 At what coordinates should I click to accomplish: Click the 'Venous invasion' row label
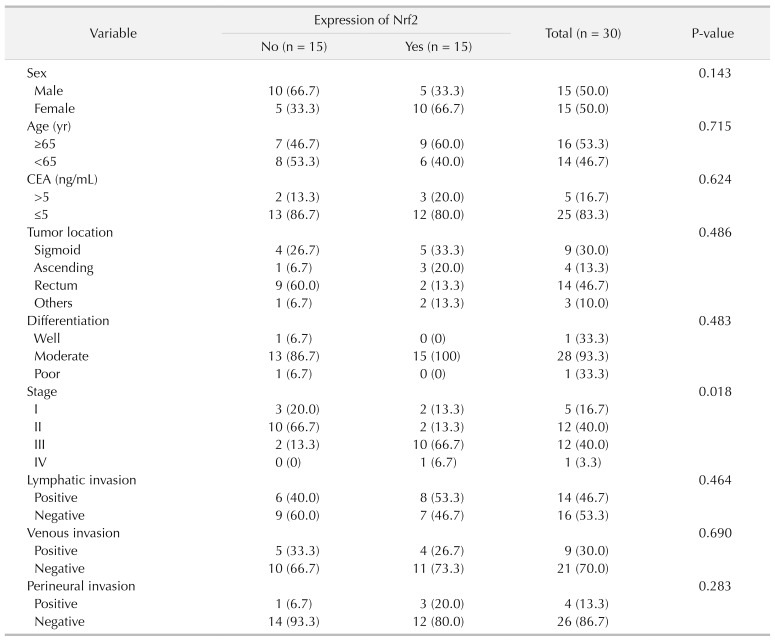[72, 531]
